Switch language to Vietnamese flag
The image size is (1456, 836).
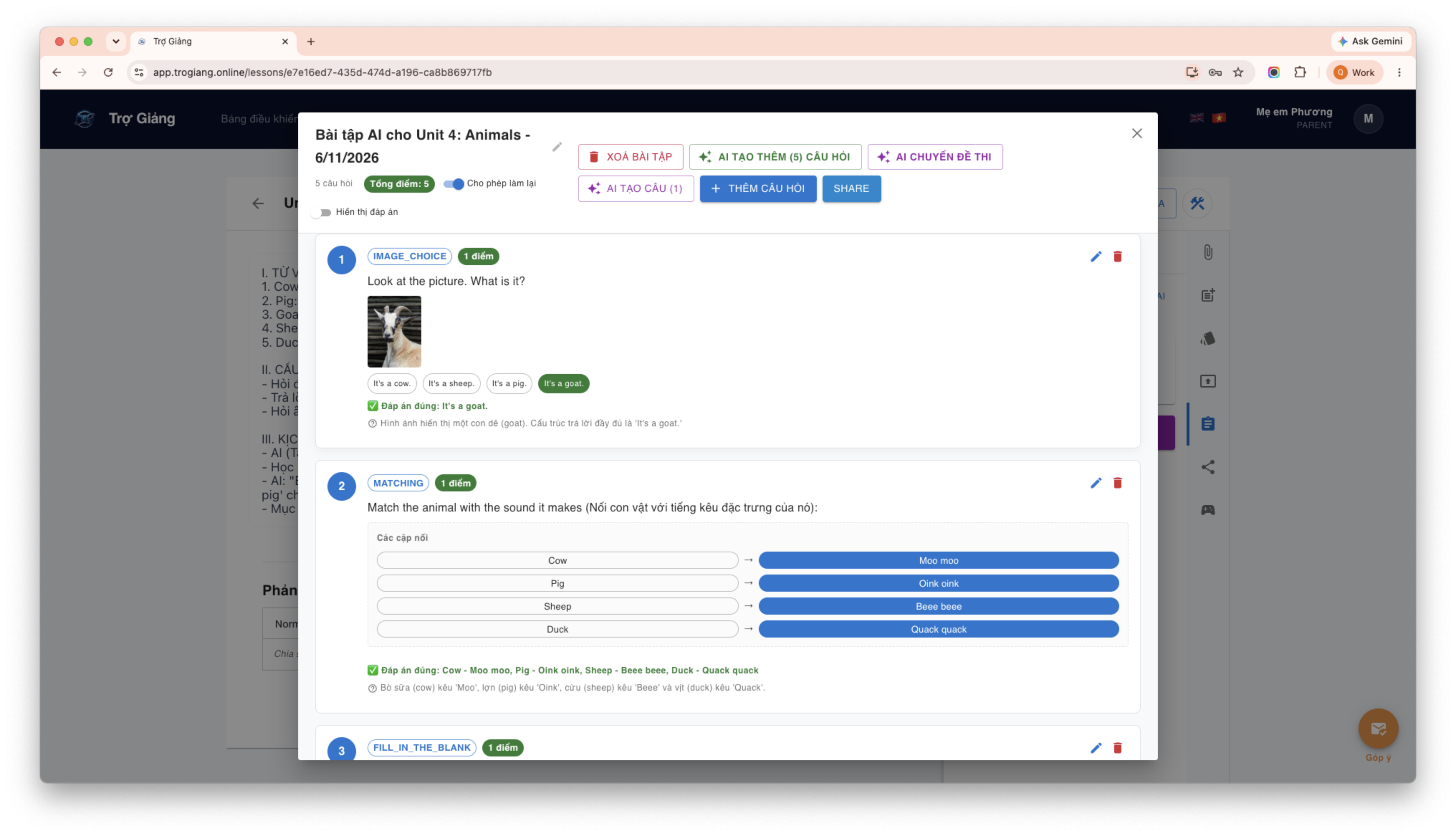click(1219, 118)
